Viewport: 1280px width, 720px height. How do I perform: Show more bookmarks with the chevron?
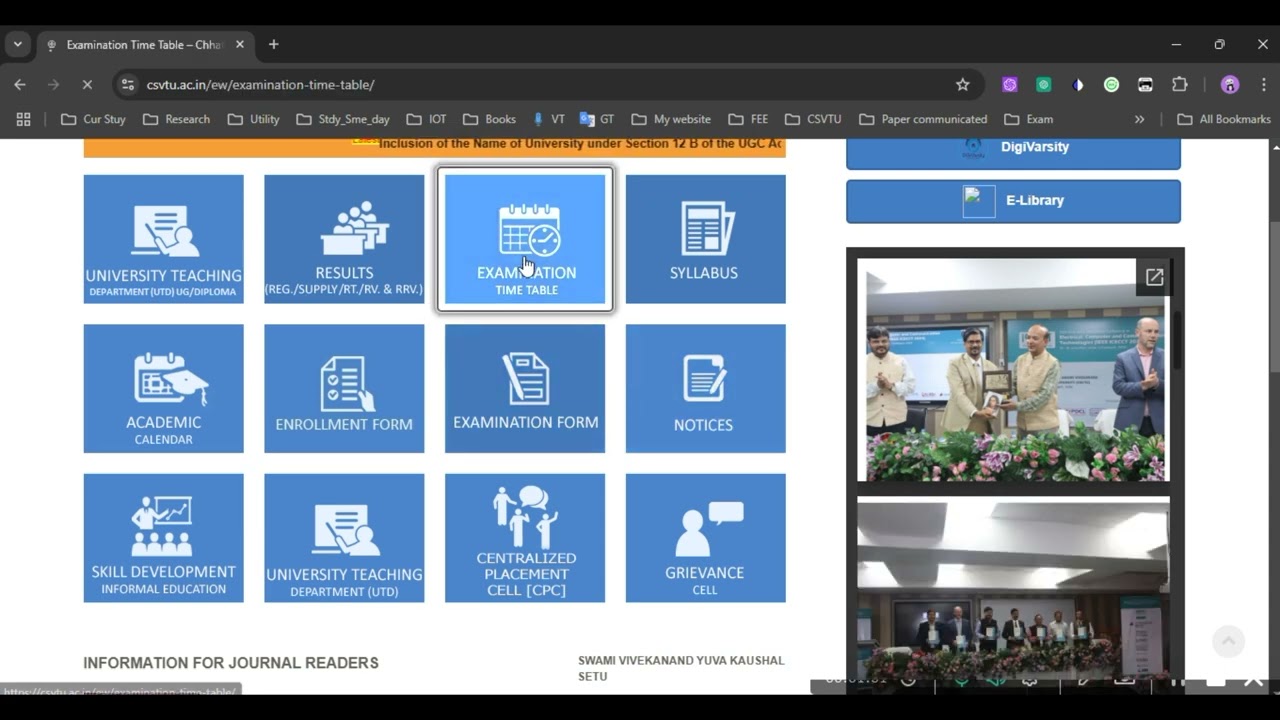[1139, 119]
